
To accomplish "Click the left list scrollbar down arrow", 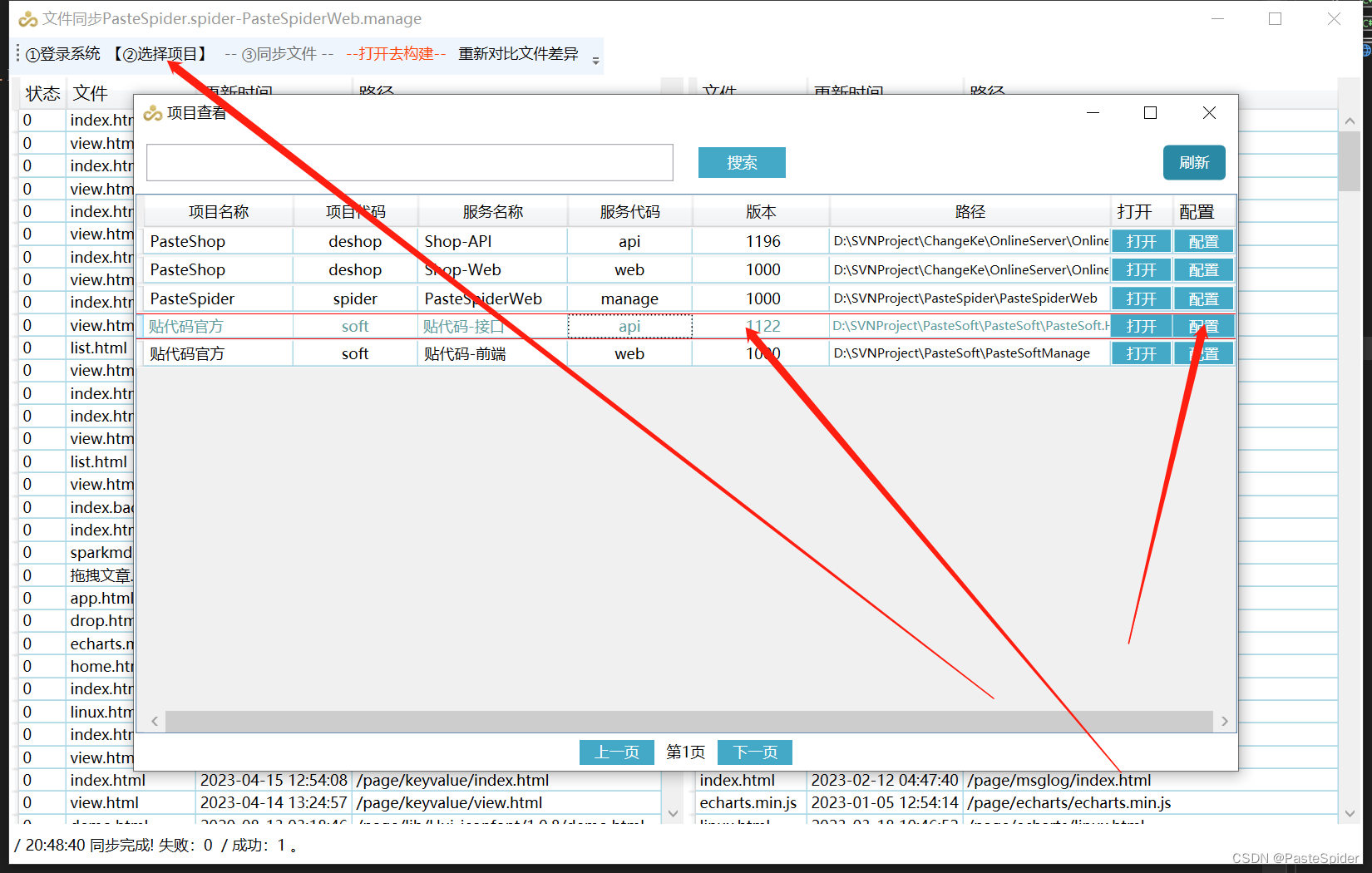I will click(674, 813).
